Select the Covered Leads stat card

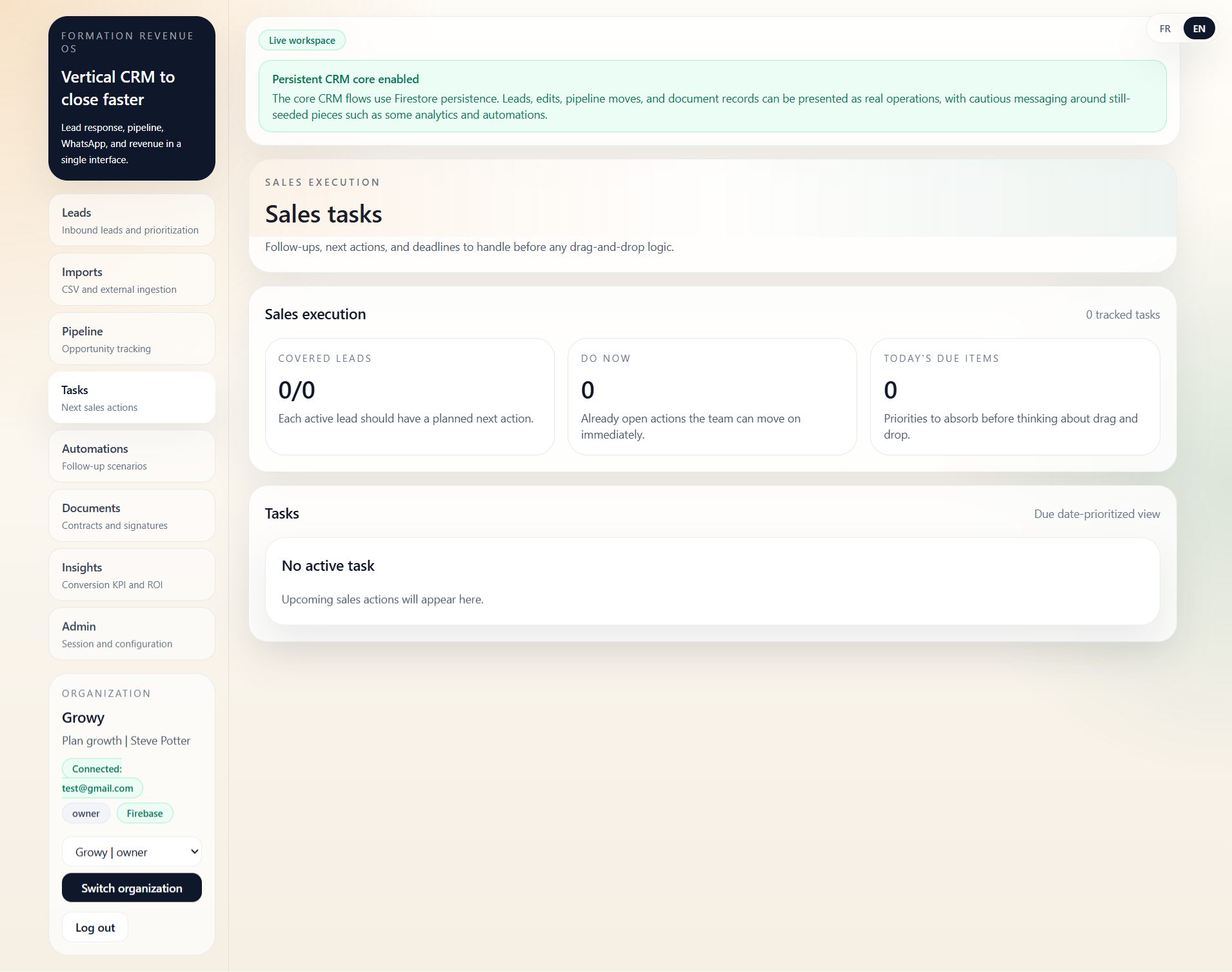point(410,397)
